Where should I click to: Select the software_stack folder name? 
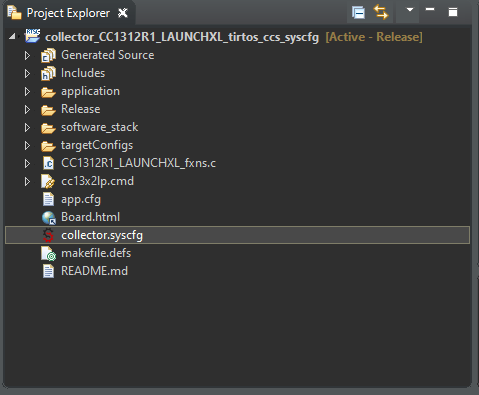click(x=100, y=127)
